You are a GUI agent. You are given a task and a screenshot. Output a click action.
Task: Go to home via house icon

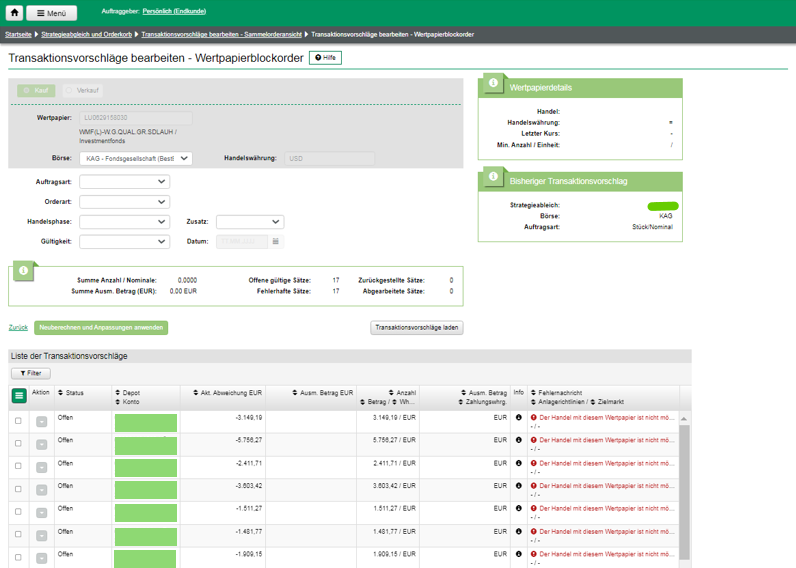click(x=14, y=13)
